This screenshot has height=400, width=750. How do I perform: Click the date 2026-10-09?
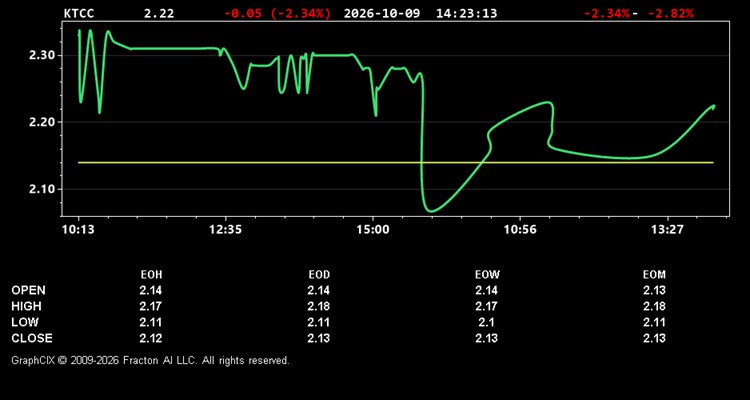[x=382, y=13]
